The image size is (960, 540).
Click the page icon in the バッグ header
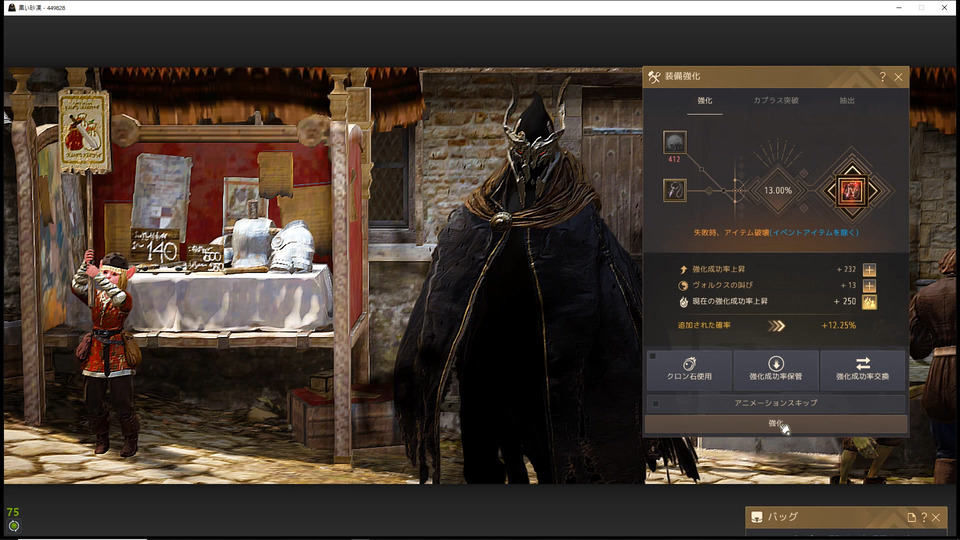[x=911, y=518]
